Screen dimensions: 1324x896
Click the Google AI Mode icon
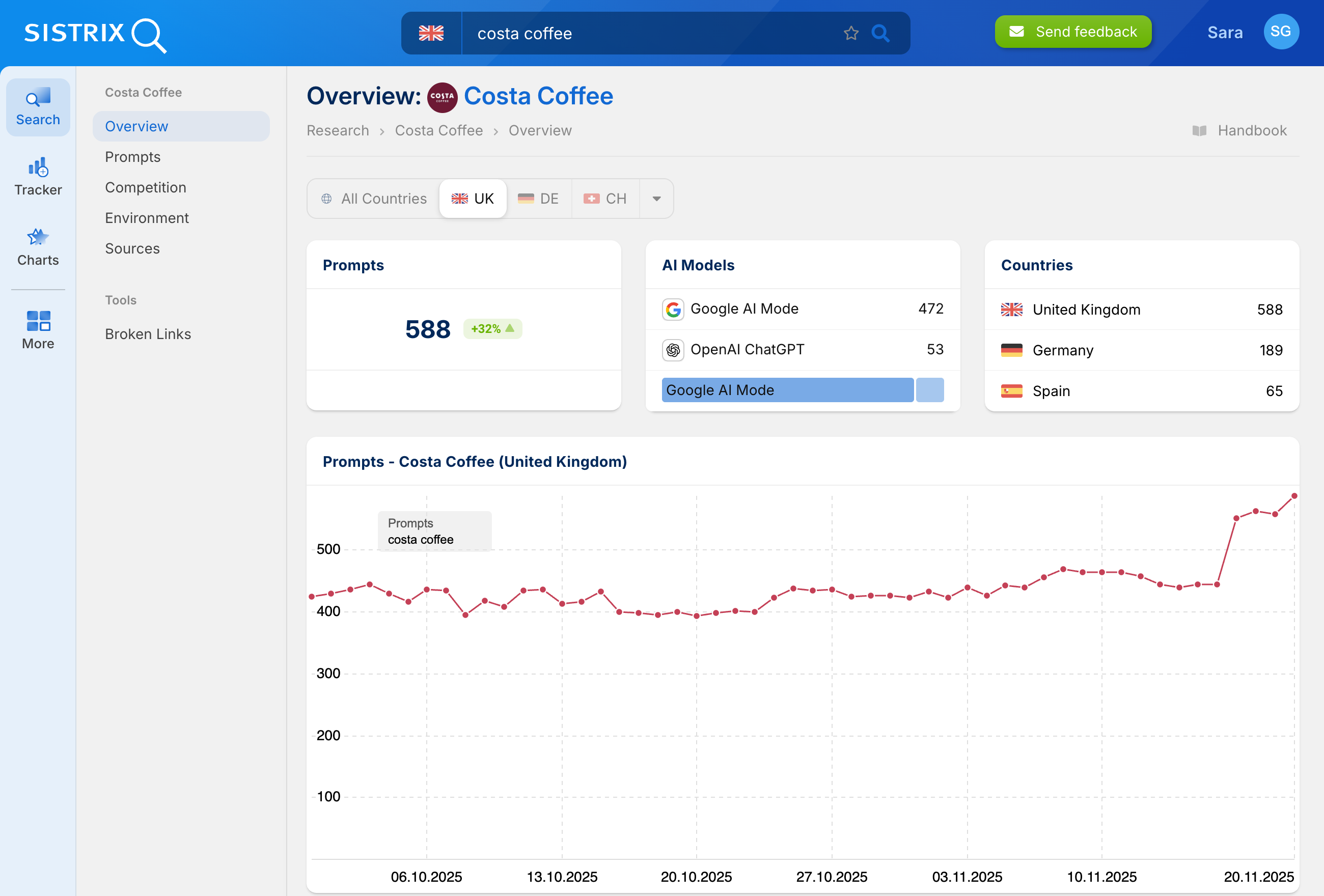pyautogui.click(x=673, y=309)
